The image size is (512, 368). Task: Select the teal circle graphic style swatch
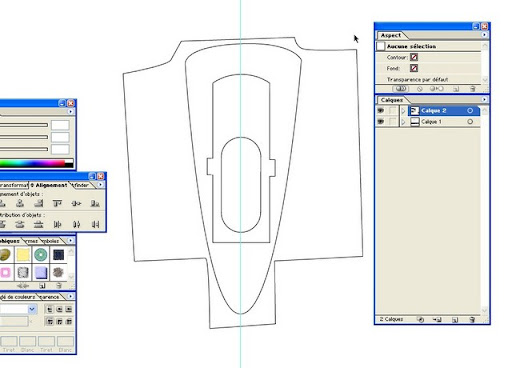tap(41, 255)
